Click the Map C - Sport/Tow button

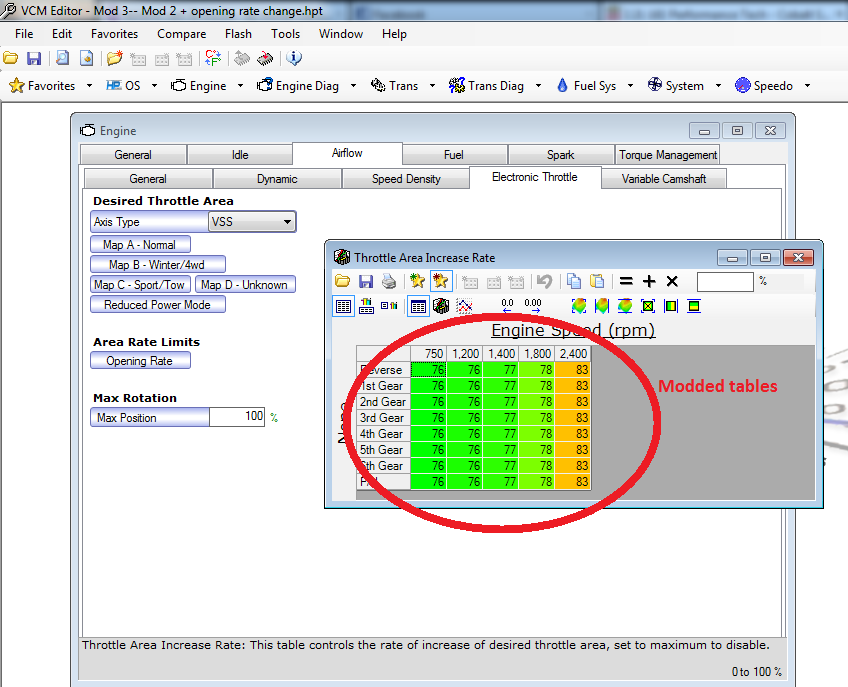(x=140, y=285)
